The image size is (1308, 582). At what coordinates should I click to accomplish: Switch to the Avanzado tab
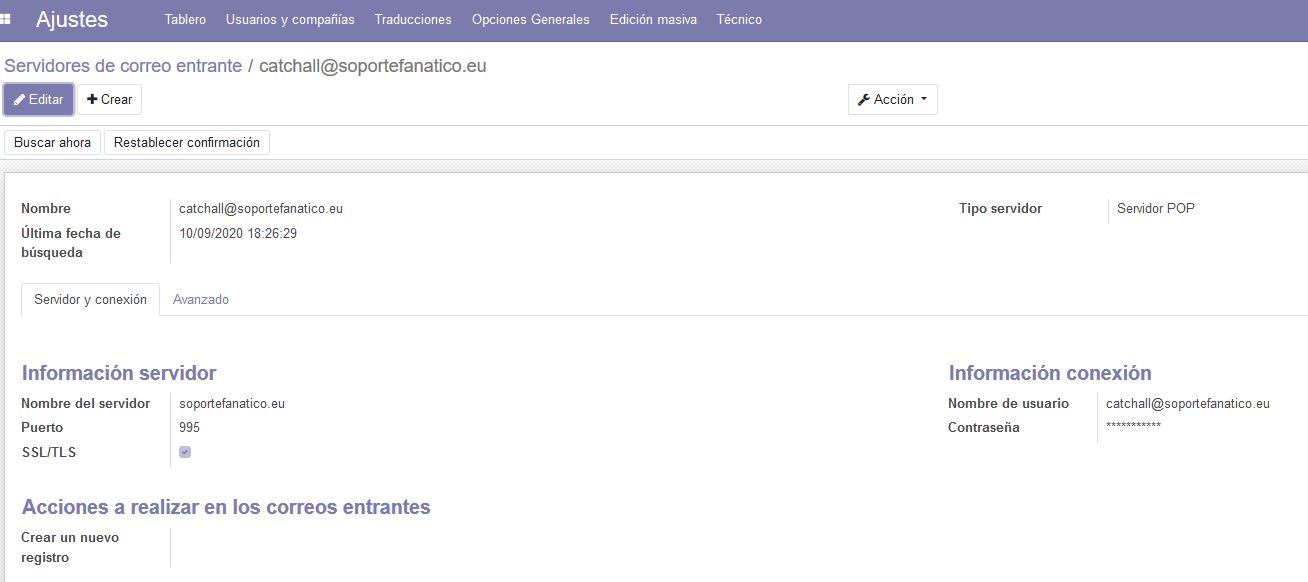pyautogui.click(x=201, y=299)
